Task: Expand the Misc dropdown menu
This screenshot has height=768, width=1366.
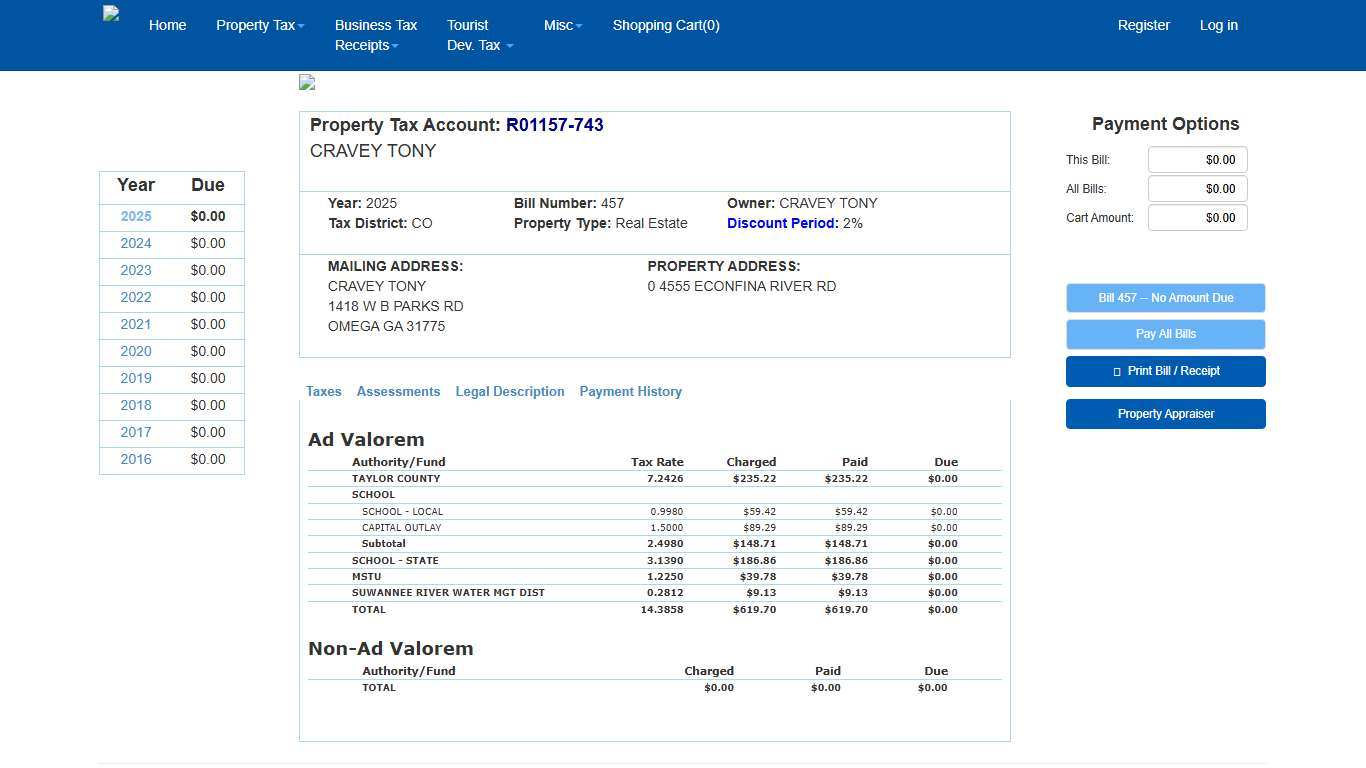Action: 562,25
